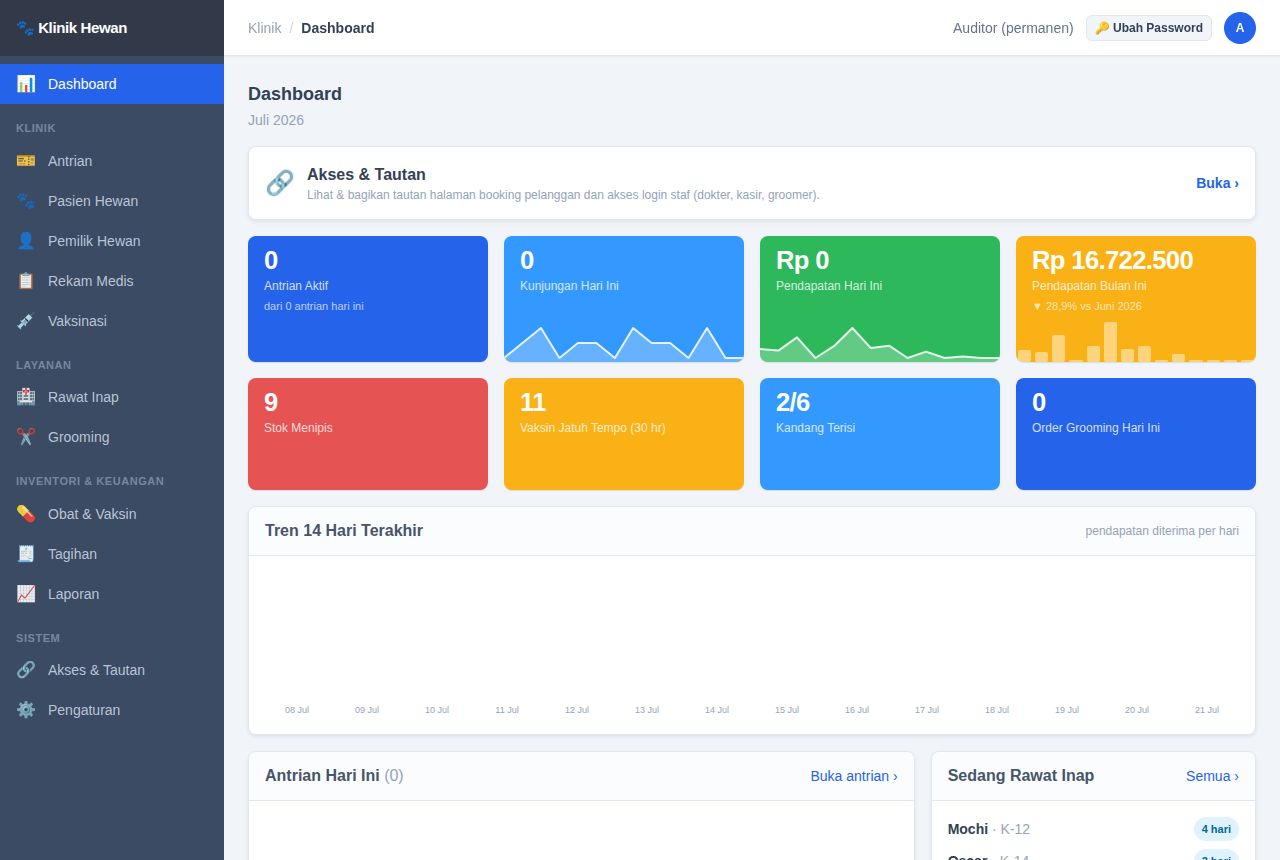The width and height of the screenshot is (1280, 860).
Task: Open Tagihan from sidebar
Action: 112,554
